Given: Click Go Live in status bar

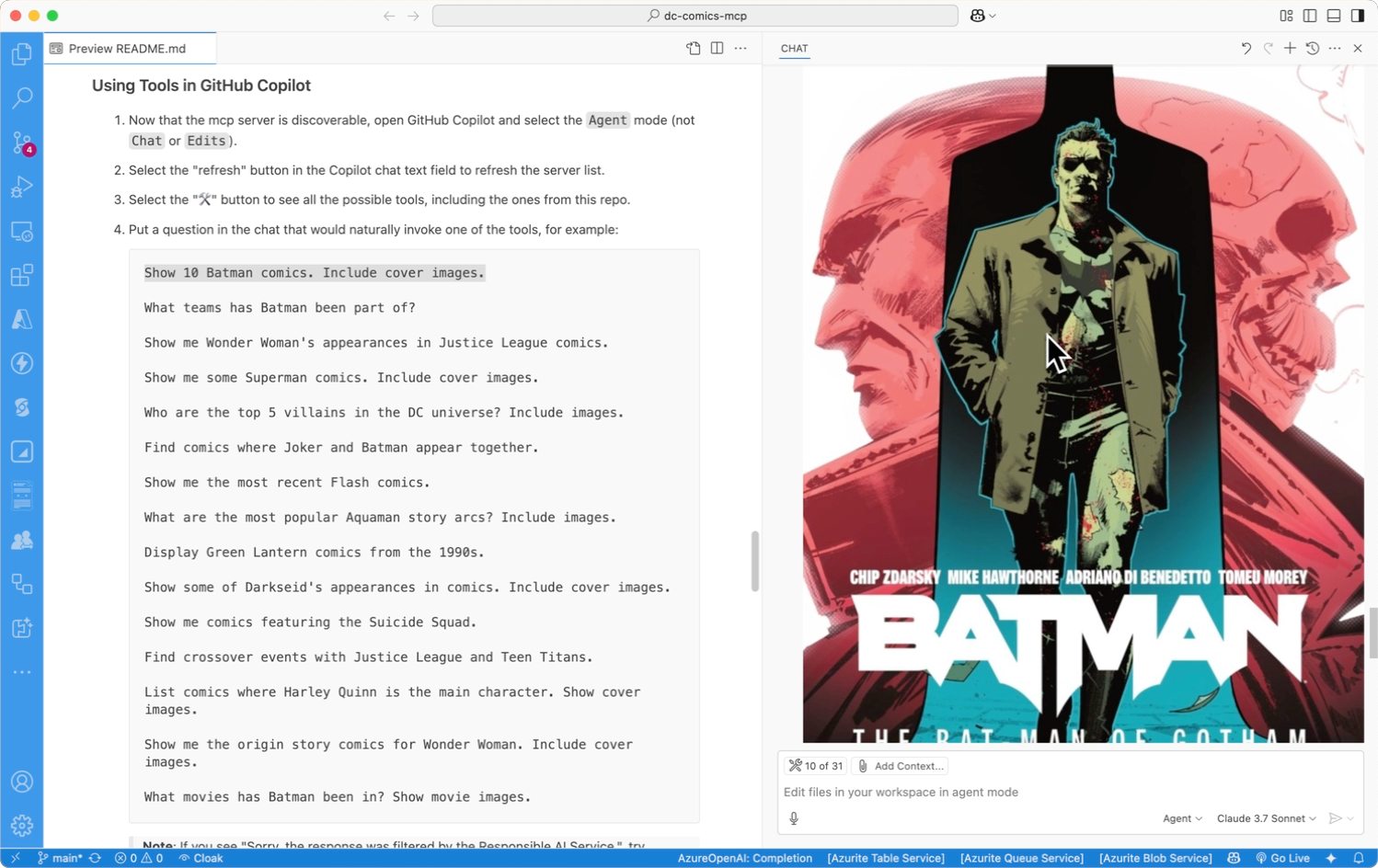Looking at the screenshot, I should click(x=1282, y=858).
